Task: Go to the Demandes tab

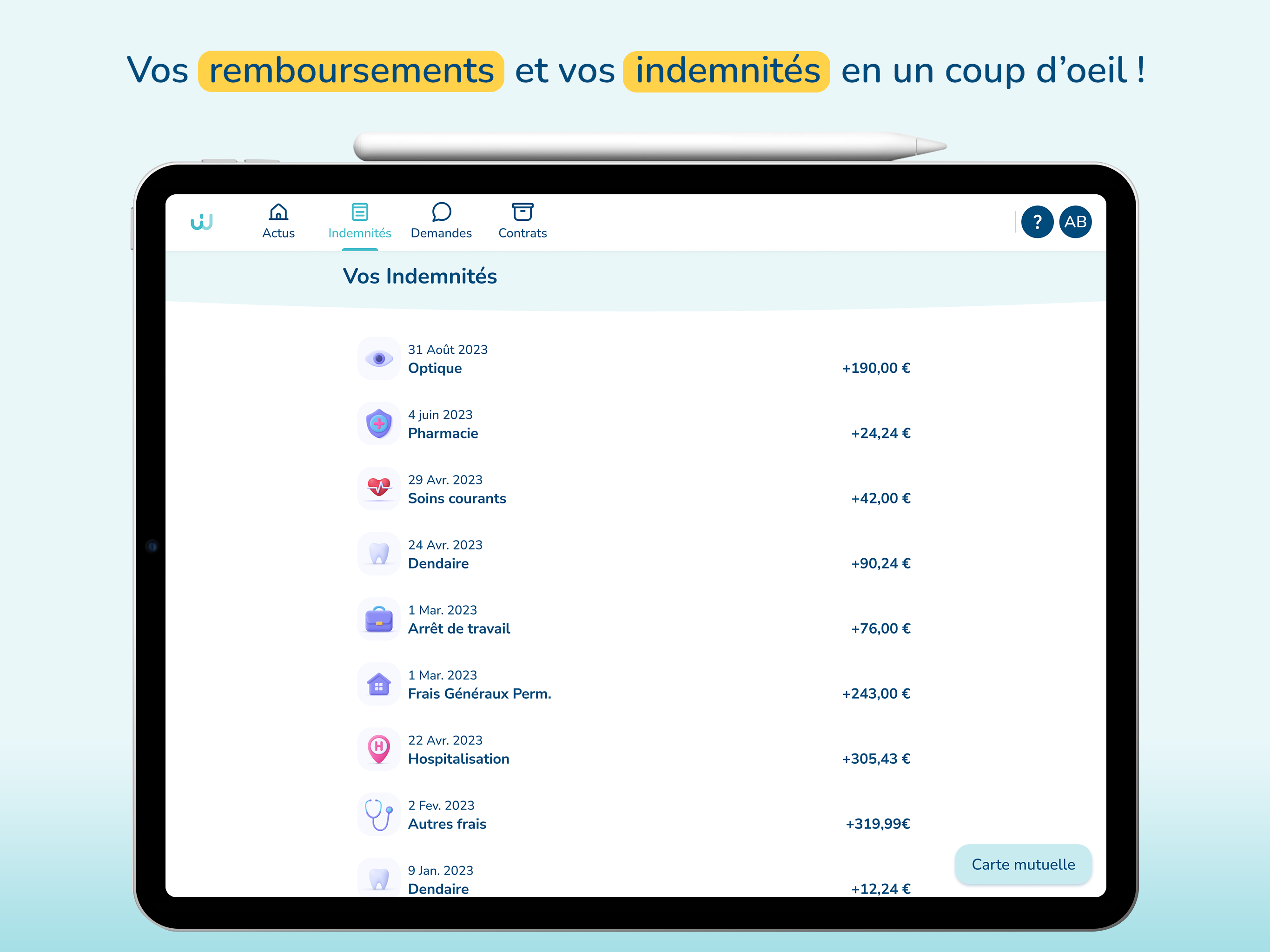Action: tap(442, 233)
